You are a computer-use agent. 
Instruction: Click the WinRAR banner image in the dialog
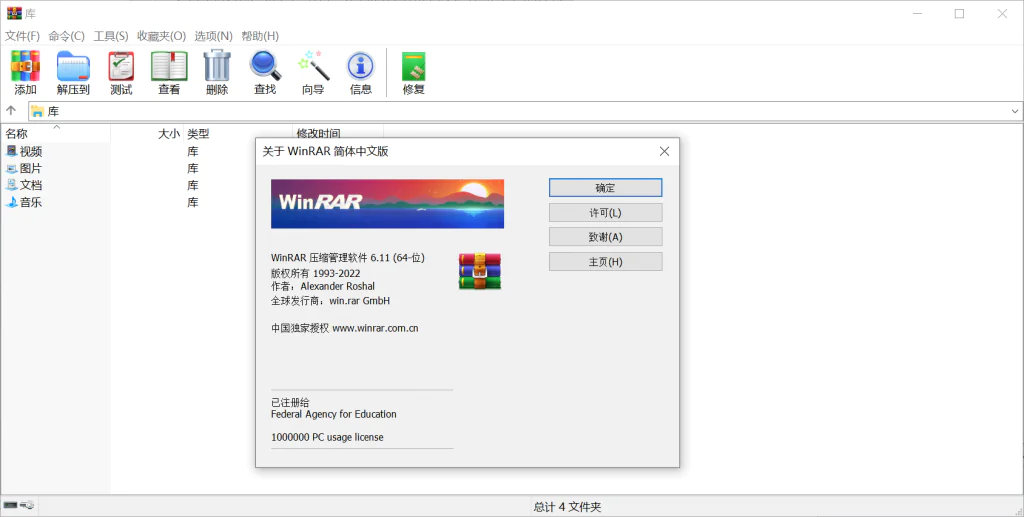tap(387, 204)
